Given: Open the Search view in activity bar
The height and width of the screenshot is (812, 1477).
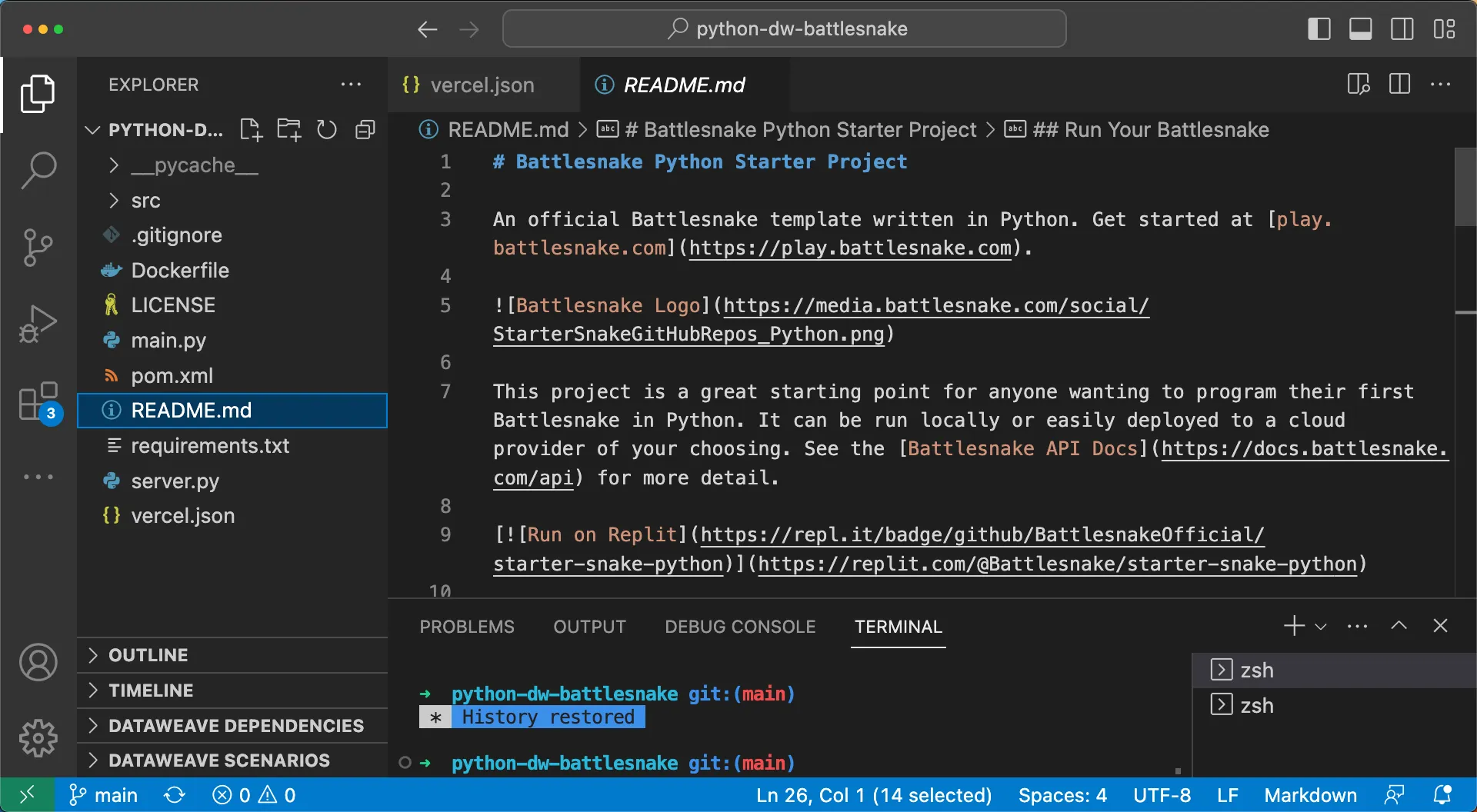Looking at the screenshot, I should pos(38,170).
